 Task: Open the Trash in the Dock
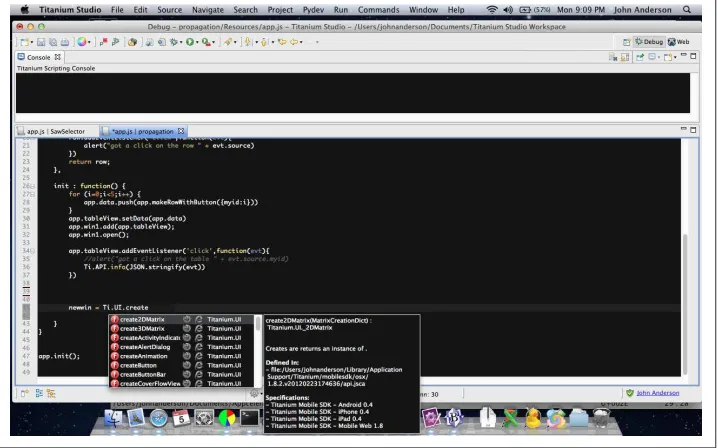(x=601, y=418)
